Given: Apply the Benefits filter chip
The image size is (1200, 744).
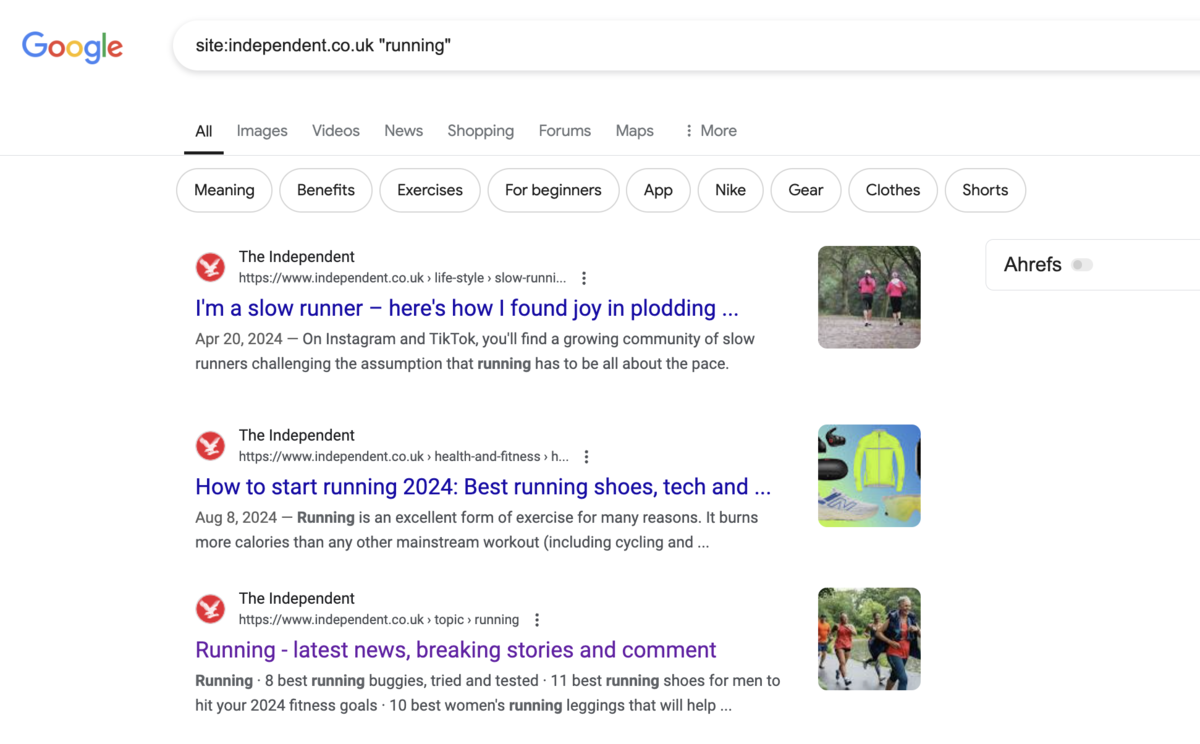Looking at the screenshot, I should pos(326,190).
